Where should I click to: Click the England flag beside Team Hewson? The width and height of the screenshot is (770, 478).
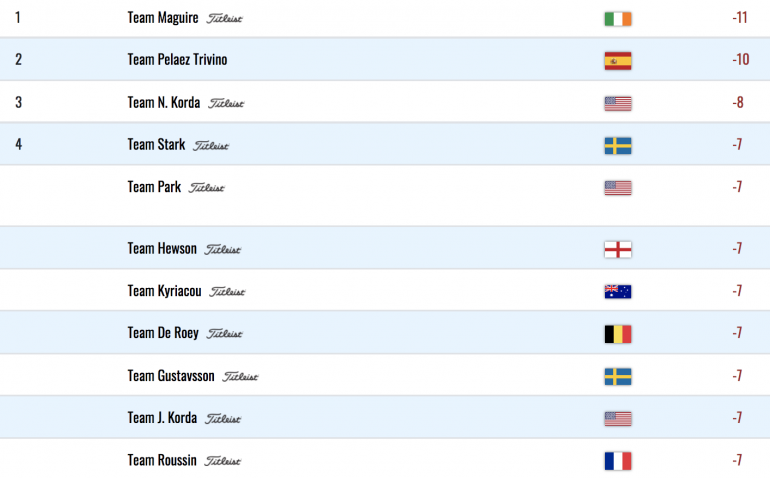pyautogui.click(x=618, y=250)
